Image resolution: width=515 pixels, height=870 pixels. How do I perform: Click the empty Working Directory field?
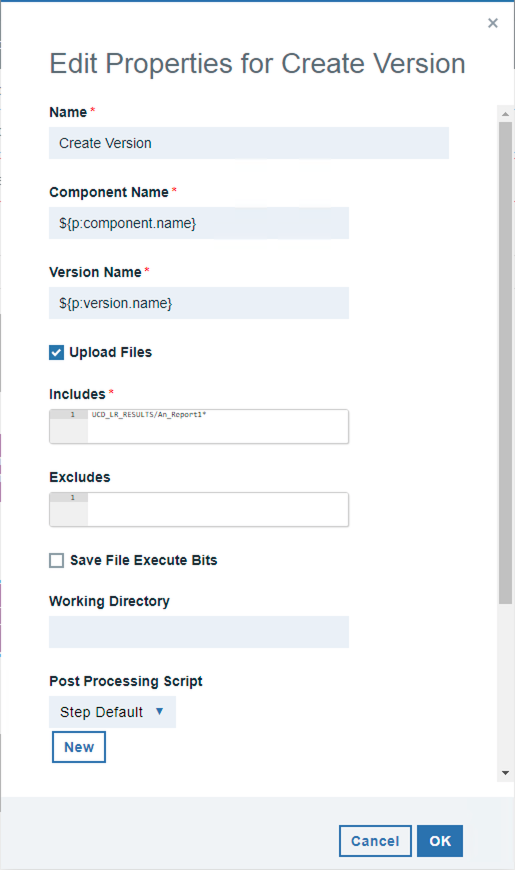(199, 632)
